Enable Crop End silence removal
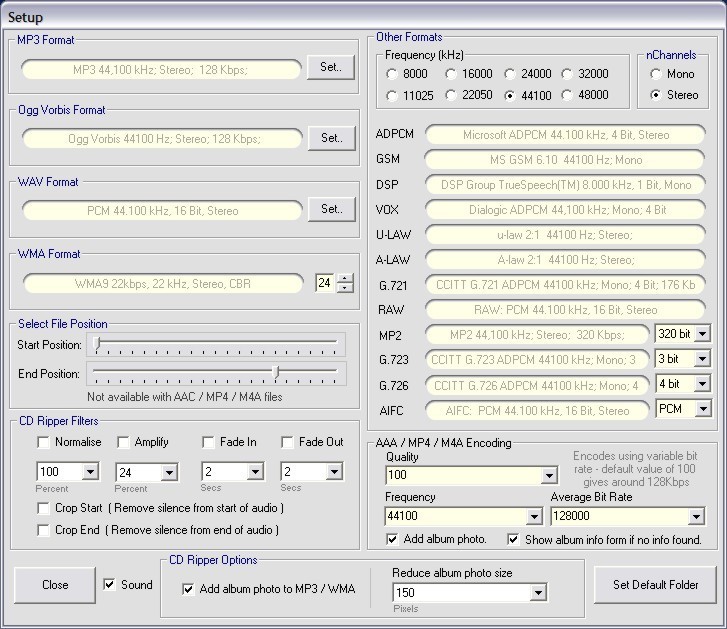Screen dimensions: 727x629 tap(43, 530)
